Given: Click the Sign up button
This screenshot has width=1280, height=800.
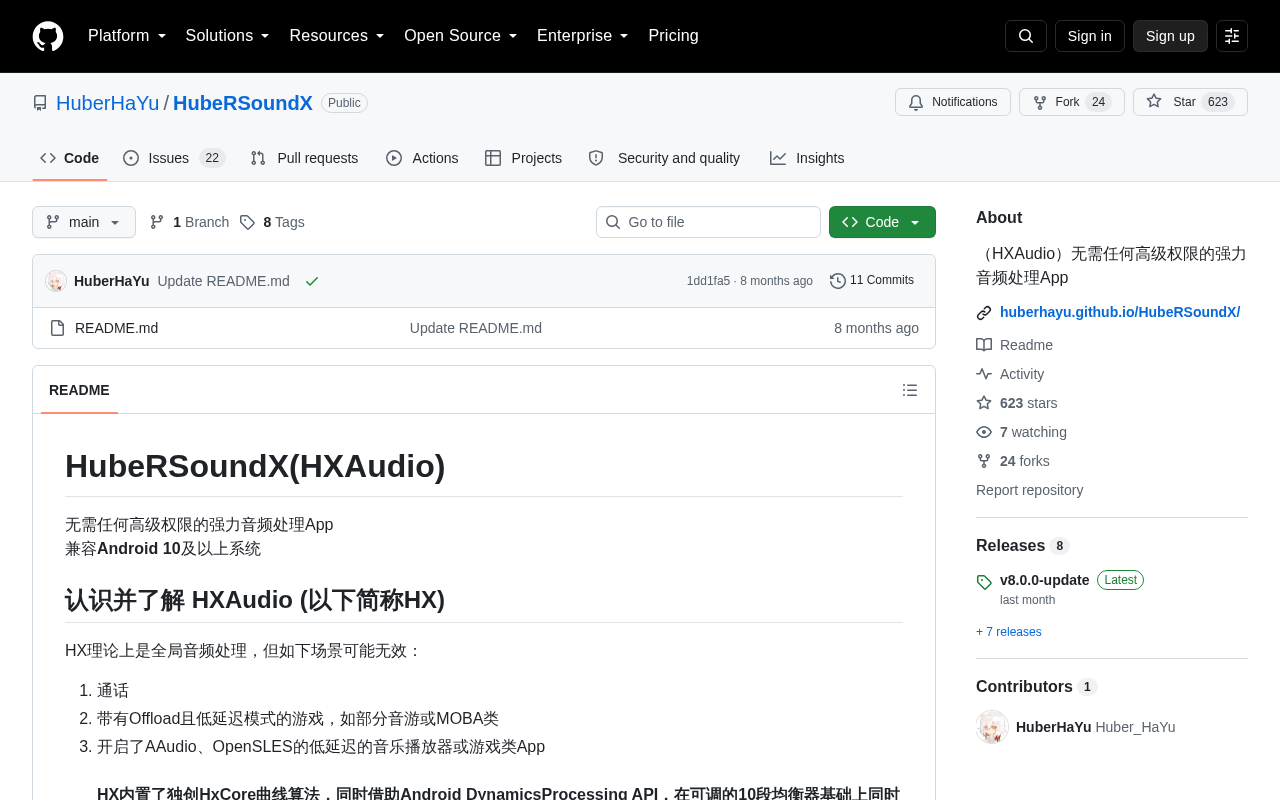Looking at the screenshot, I should (x=1170, y=36).
